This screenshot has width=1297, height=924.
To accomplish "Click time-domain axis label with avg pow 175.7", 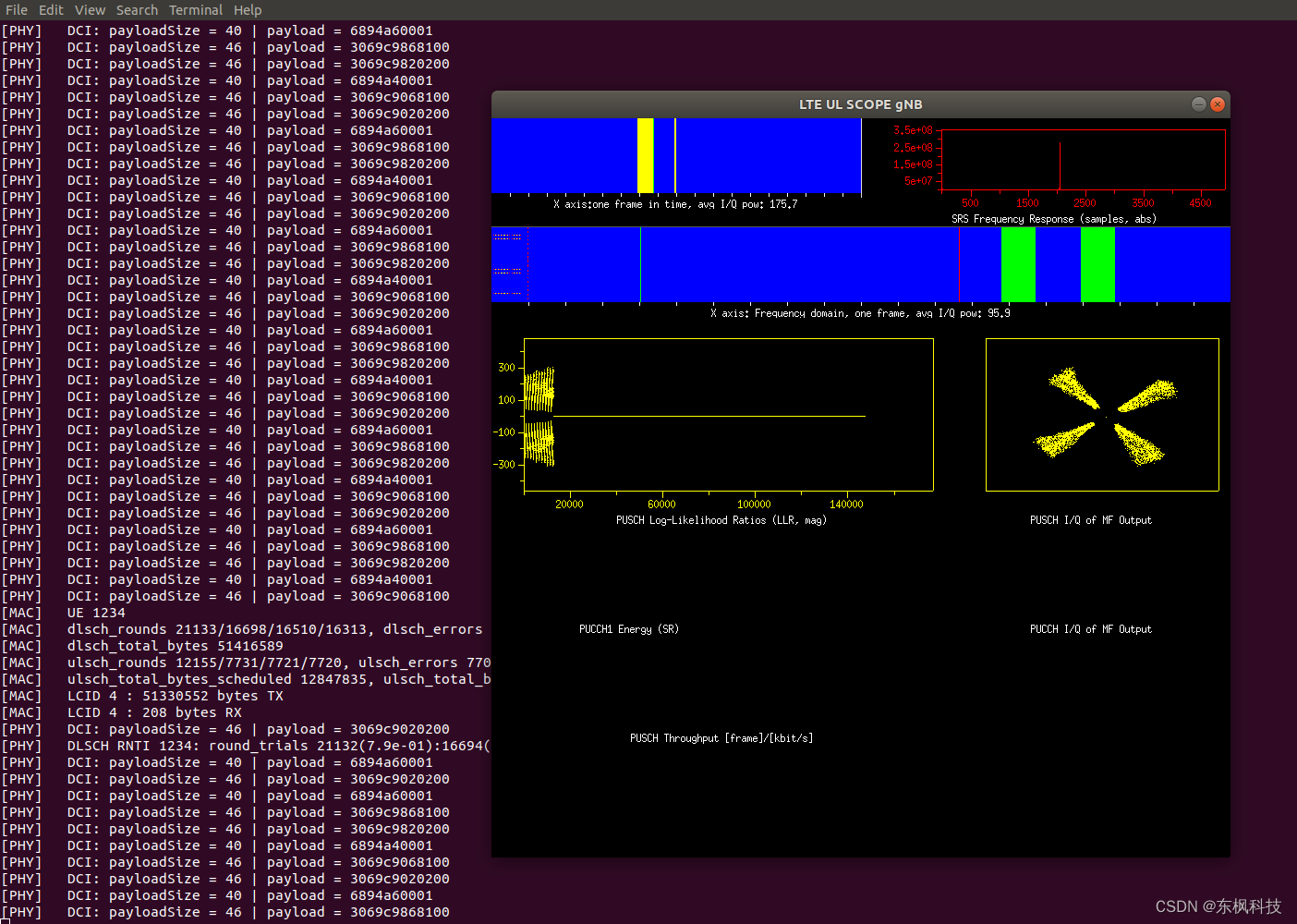I will coord(675,204).
